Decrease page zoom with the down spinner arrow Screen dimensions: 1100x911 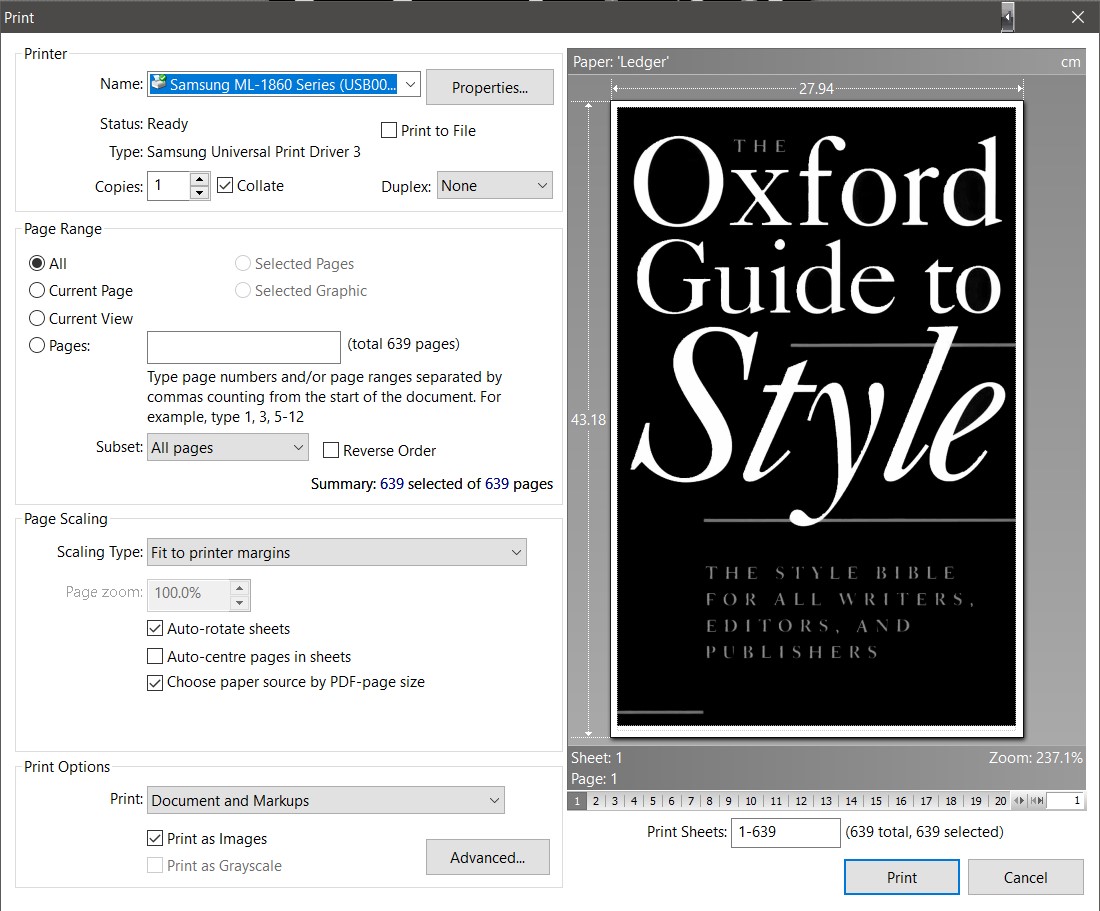click(x=239, y=602)
